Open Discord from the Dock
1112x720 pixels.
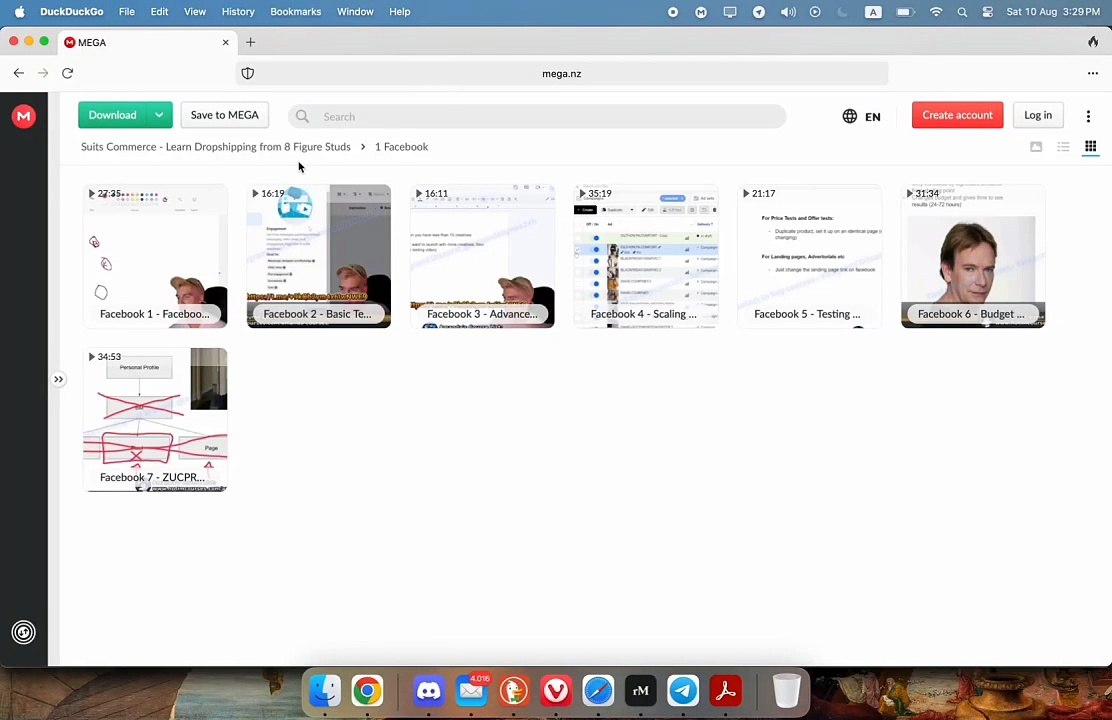point(429,690)
